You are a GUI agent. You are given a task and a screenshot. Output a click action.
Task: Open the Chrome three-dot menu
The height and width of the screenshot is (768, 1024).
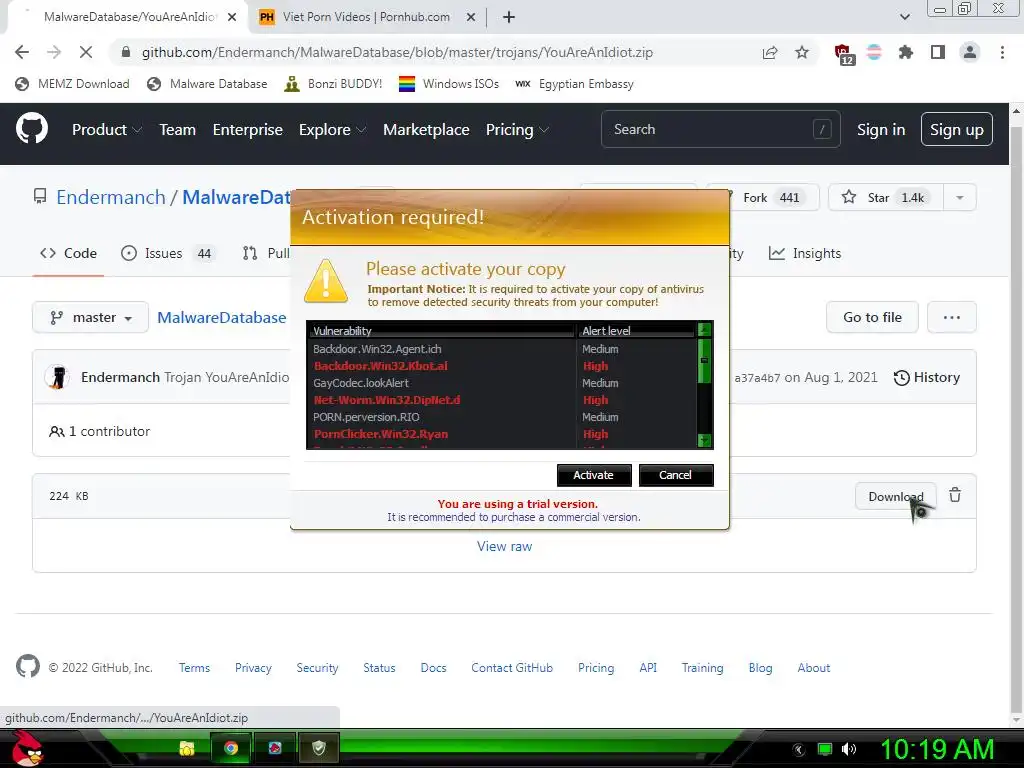(x=1002, y=52)
